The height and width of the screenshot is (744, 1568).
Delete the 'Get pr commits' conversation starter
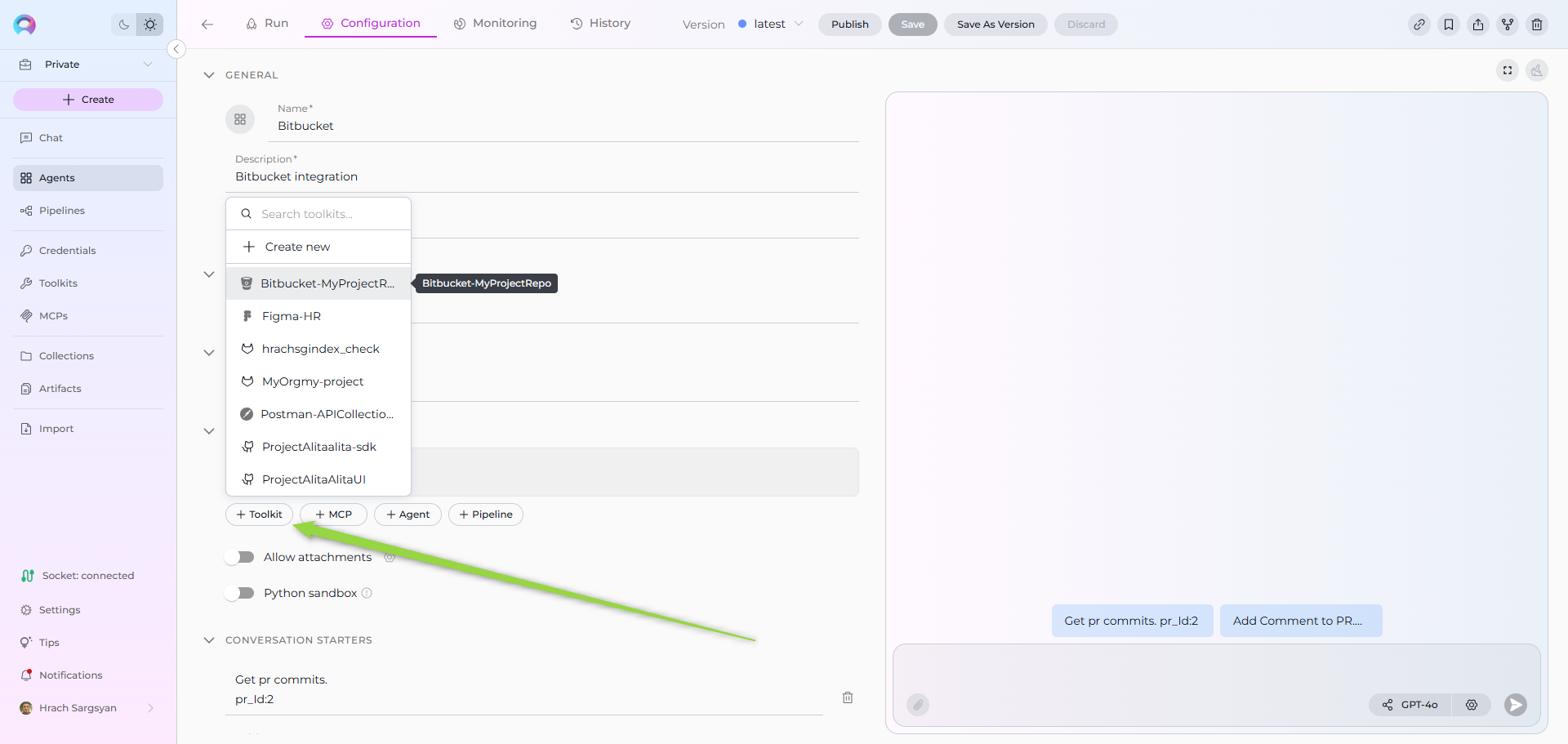(848, 697)
